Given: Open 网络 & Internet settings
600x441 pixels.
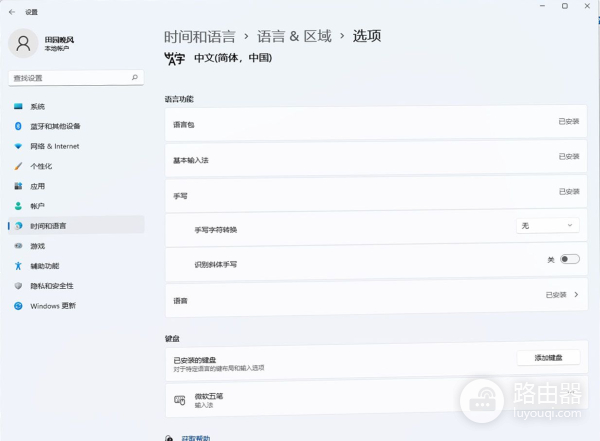Looking at the screenshot, I should tap(55, 146).
